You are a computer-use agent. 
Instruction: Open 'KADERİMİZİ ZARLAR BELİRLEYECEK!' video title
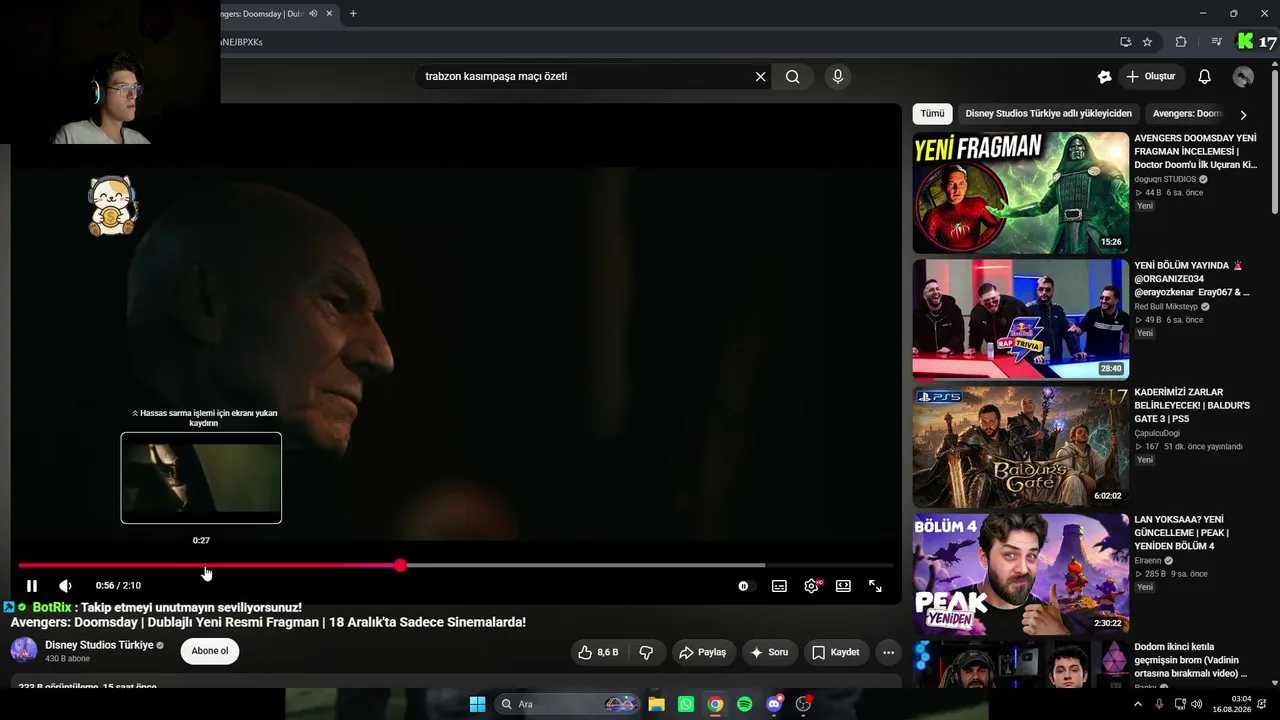1192,406
